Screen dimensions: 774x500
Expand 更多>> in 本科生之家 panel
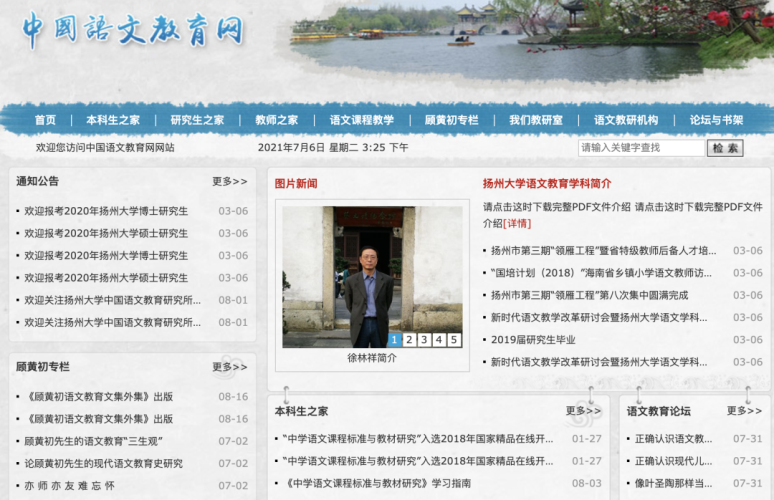583,411
